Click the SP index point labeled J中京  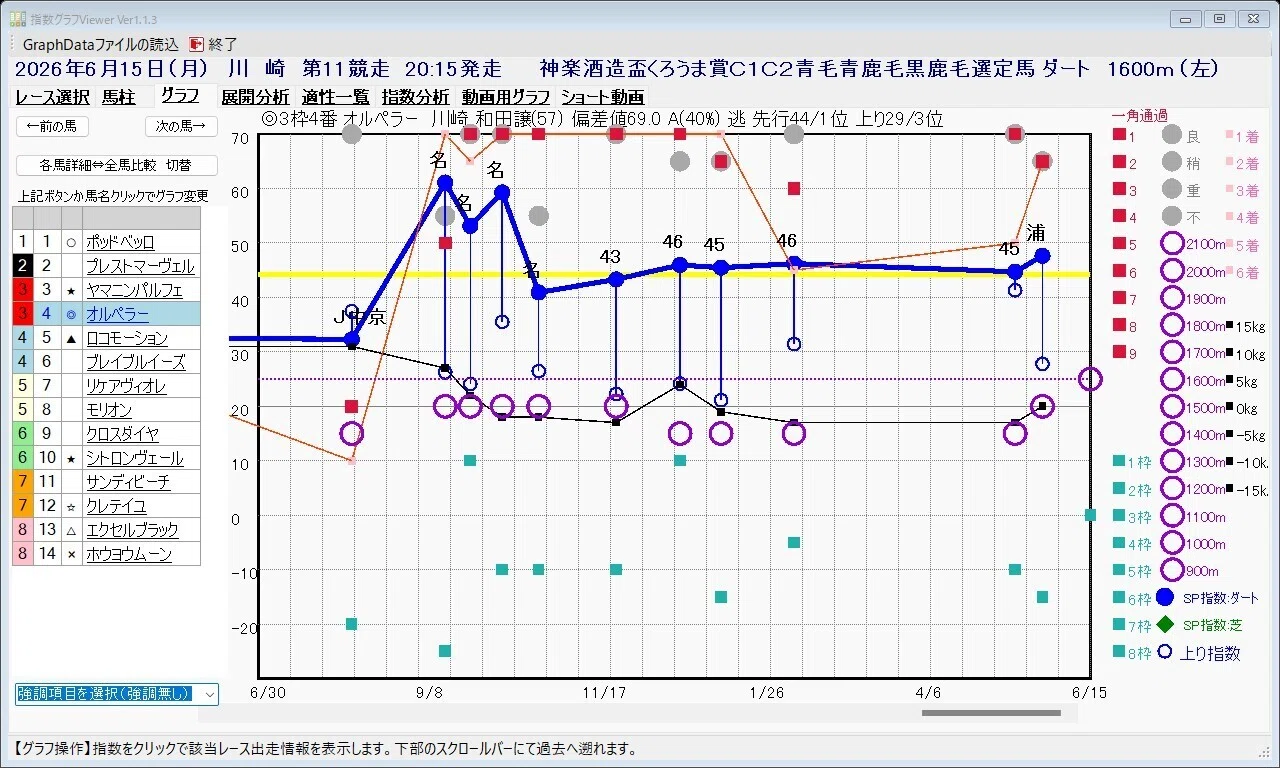point(352,340)
